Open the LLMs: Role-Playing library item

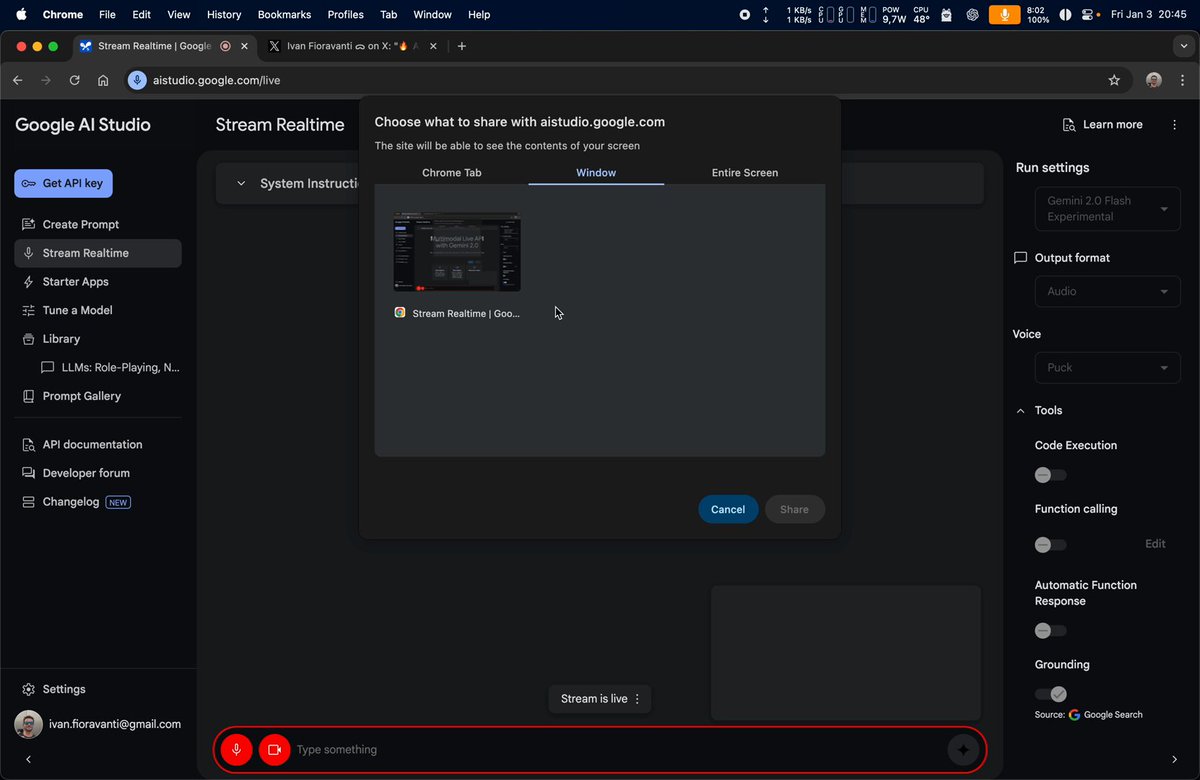tap(111, 367)
